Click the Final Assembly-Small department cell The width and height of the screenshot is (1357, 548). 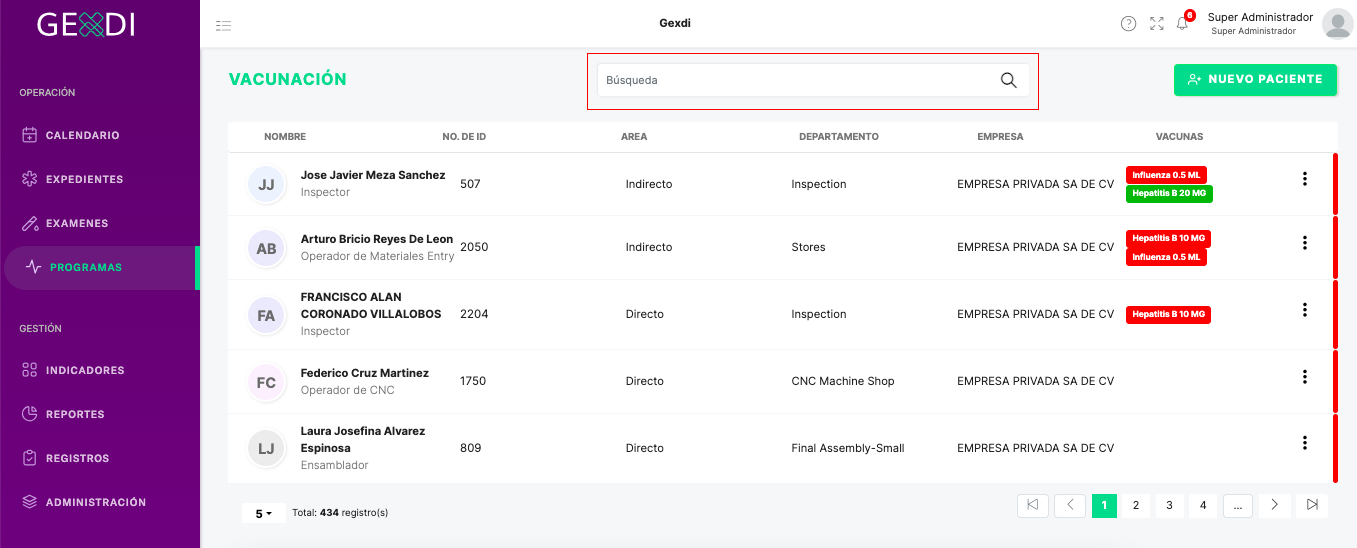pos(848,448)
